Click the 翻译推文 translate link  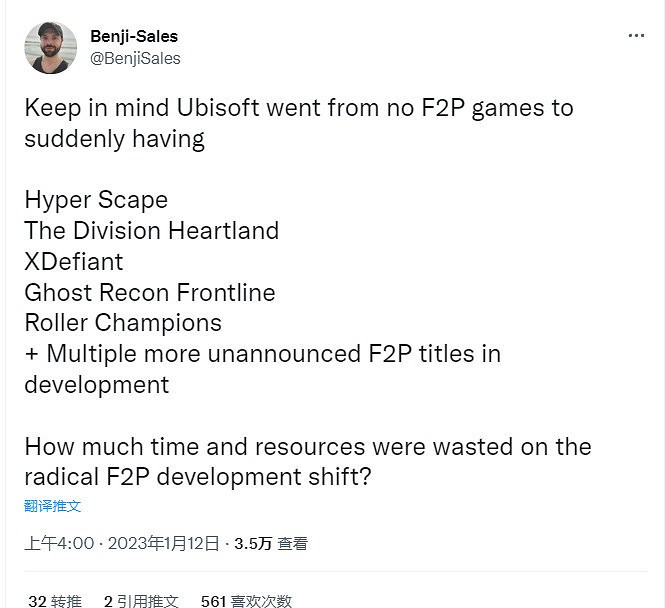[52, 506]
